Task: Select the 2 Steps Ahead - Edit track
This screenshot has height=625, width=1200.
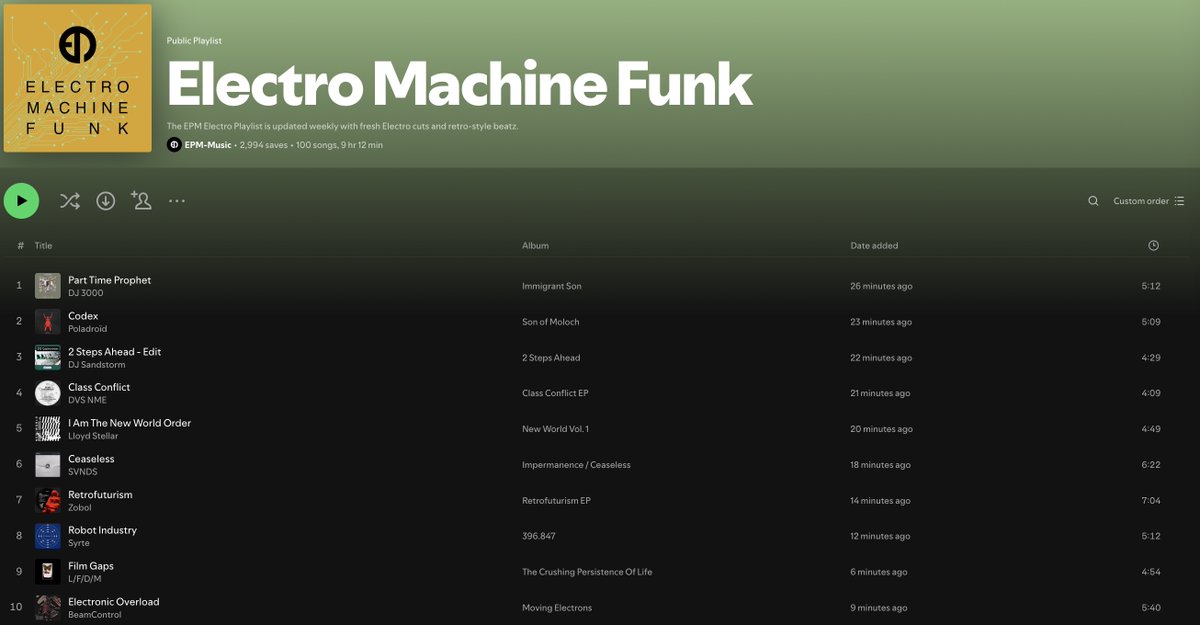Action: 114,352
